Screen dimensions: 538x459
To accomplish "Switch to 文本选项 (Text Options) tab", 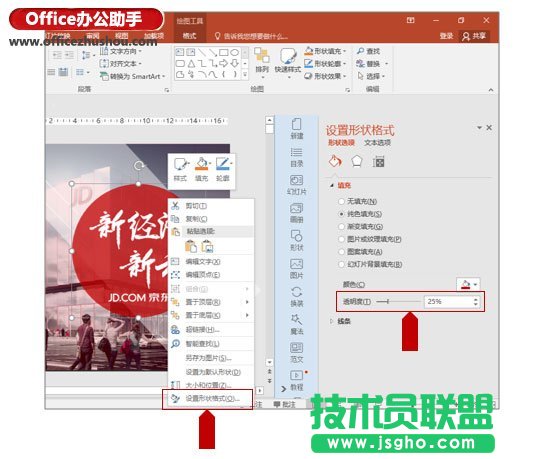I will 377,142.
